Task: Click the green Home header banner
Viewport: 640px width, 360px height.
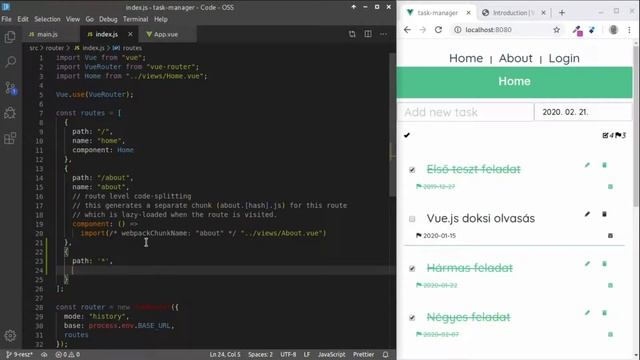Action: tap(514, 82)
